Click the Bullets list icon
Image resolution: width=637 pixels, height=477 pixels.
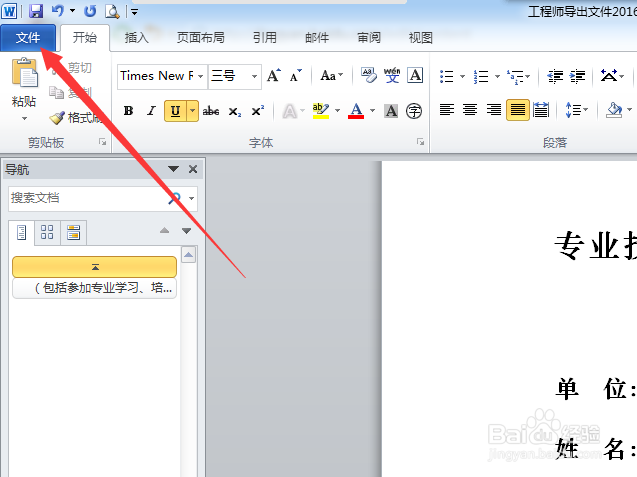pyautogui.click(x=447, y=76)
